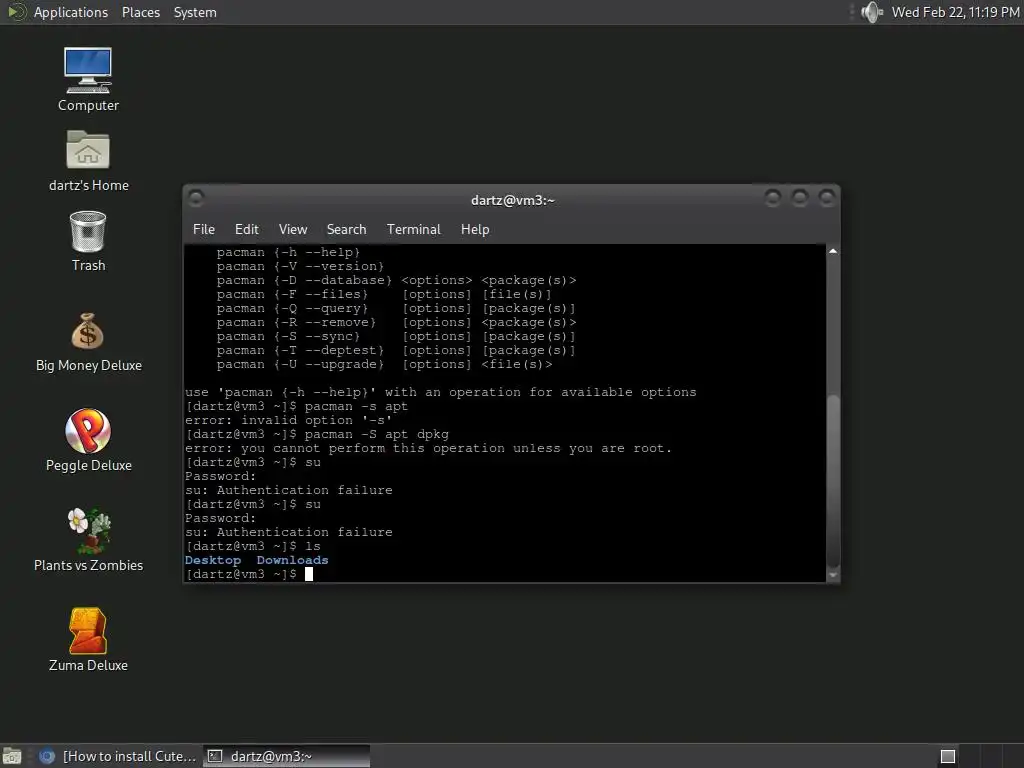The height and width of the screenshot is (768, 1024).
Task: Open the terminal View menu
Action: (x=293, y=229)
